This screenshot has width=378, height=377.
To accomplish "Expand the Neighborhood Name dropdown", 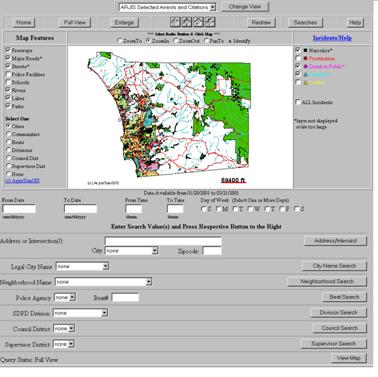I will coord(103,282).
